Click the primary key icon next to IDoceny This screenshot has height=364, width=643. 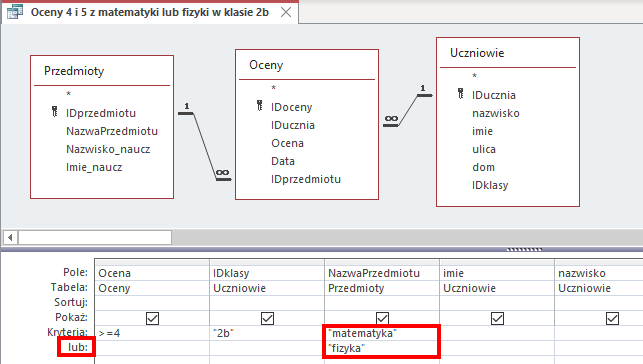pos(260,105)
